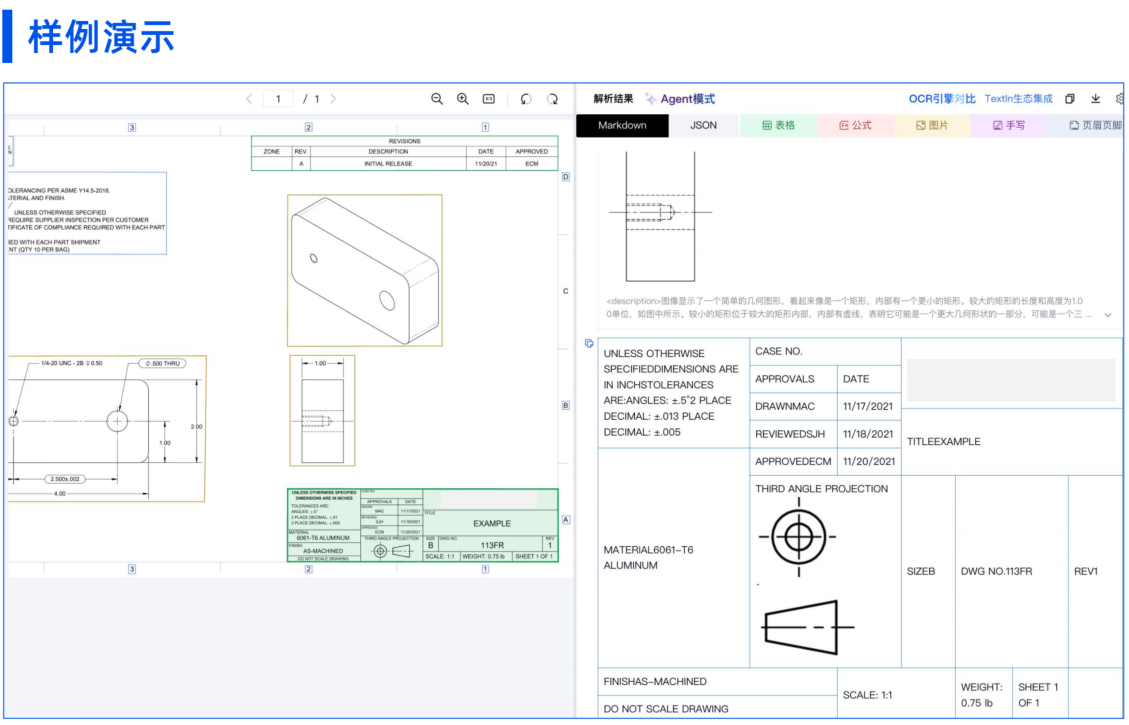The height and width of the screenshot is (725, 1129).
Task: Copy the title block table
Action: point(589,343)
